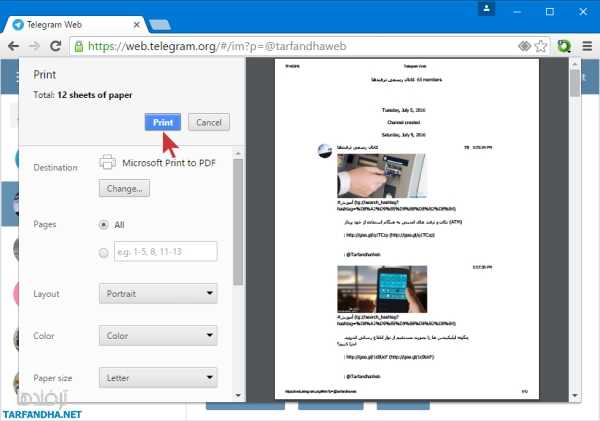Open the green extension icon in the toolbar
The image size is (600, 421).
click(564, 46)
